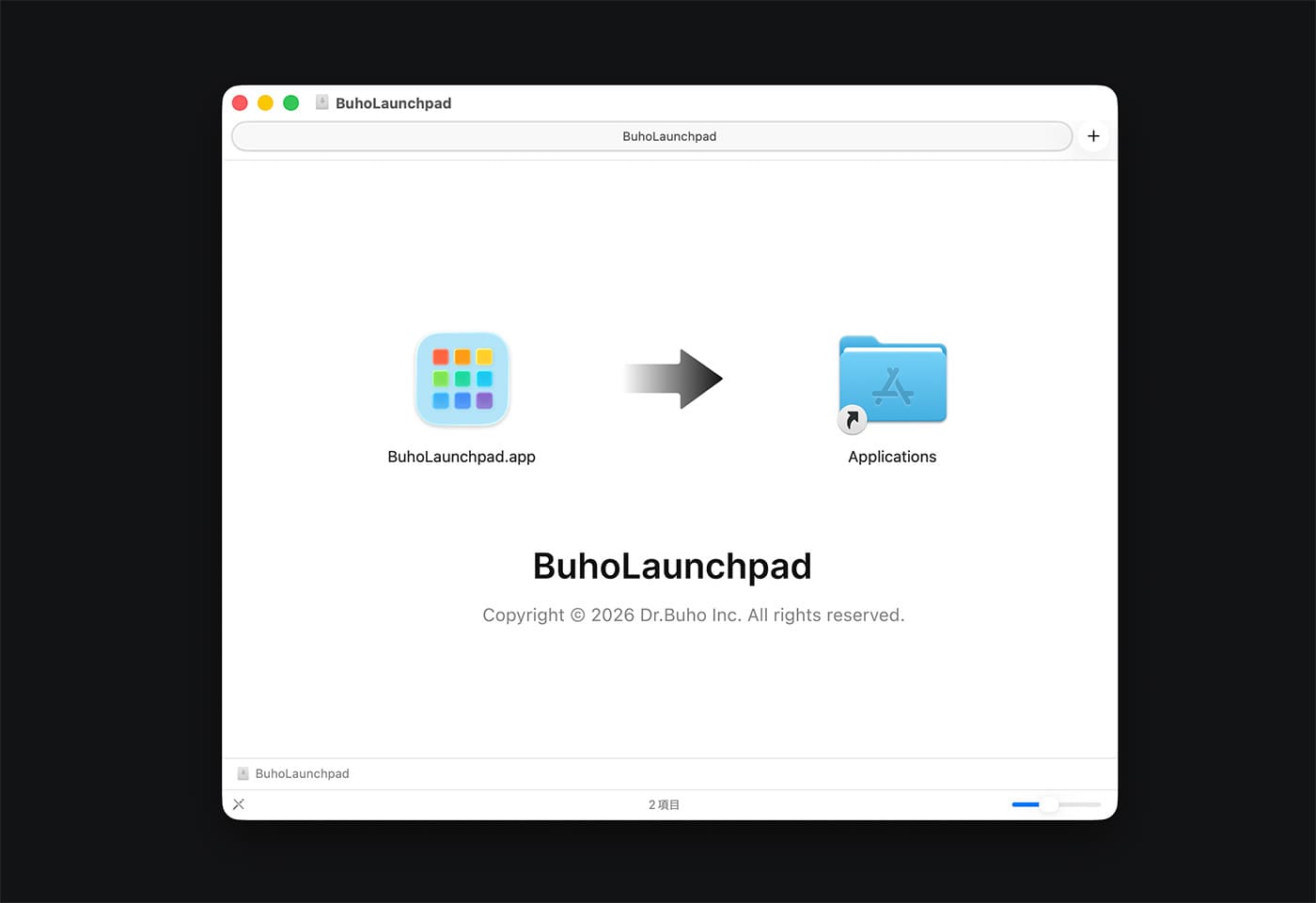Viewport: 1316px width, 903px height.
Task: Open the Applications folder shortcut
Action: [892, 383]
